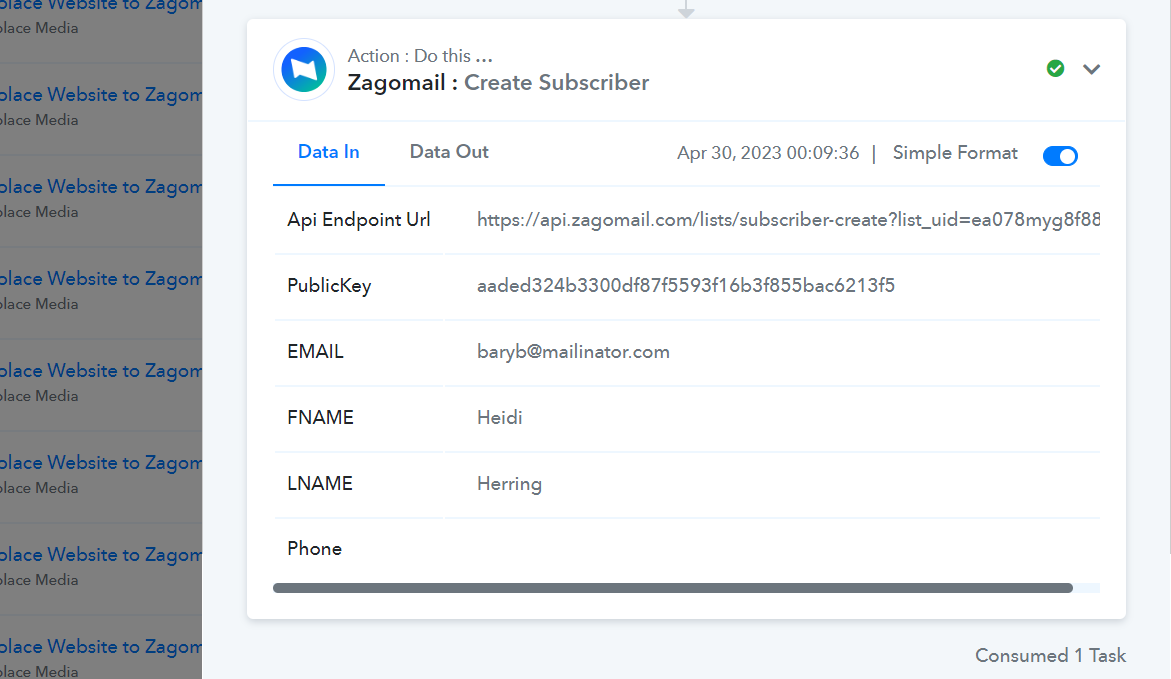
Task: Click the Consumed 1 Task text
Action: (1050, 655)
